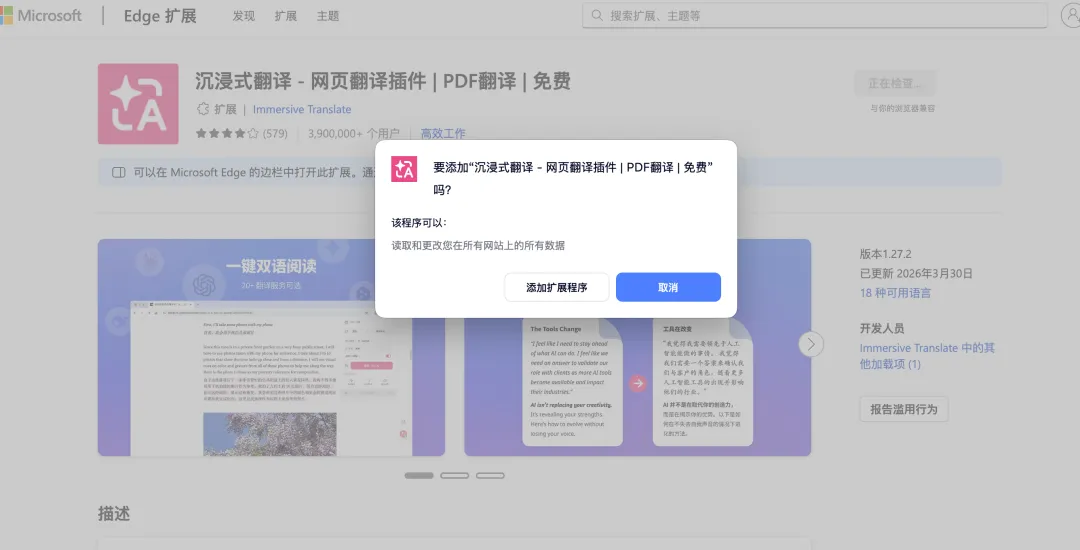
Task: Open the Immersive Translate publisher link
Action: click(302, 109)
